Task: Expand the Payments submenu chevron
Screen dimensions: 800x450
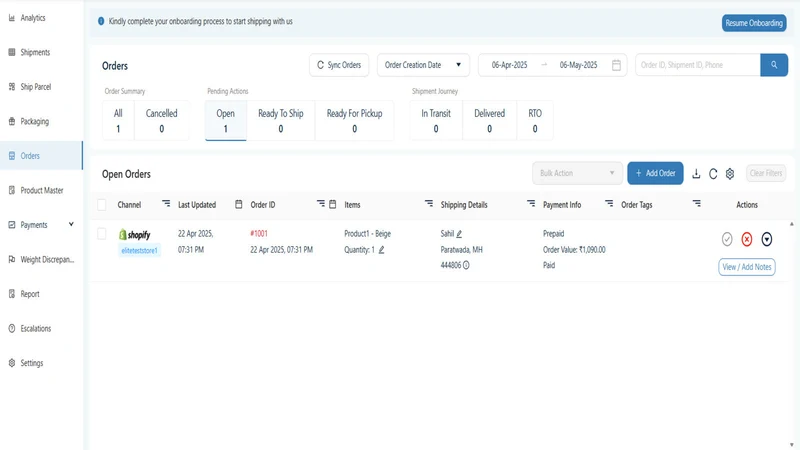Action: click(71, 224)
